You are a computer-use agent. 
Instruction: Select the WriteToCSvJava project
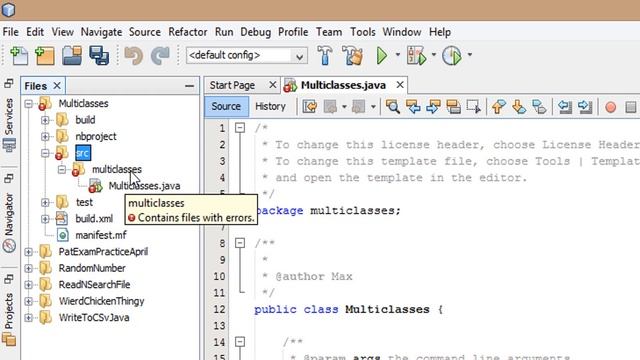(94, 318)
